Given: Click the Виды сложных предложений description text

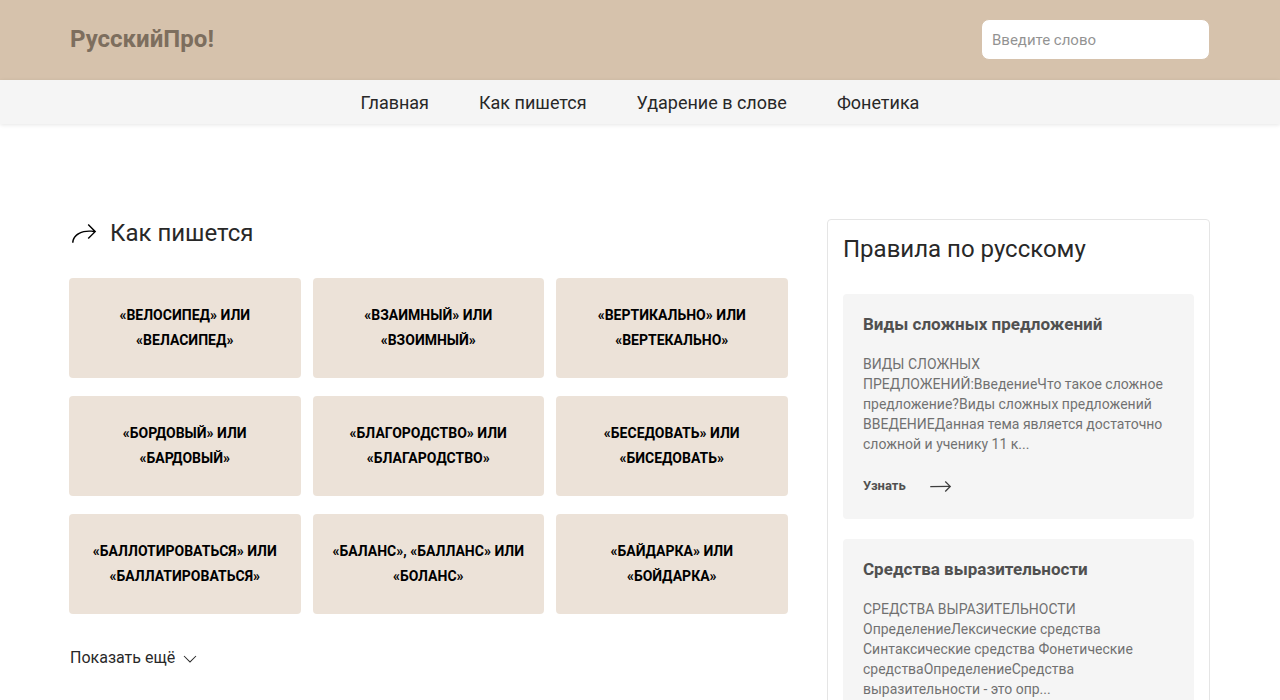Looking at the screenshot, I should 1013,404.
